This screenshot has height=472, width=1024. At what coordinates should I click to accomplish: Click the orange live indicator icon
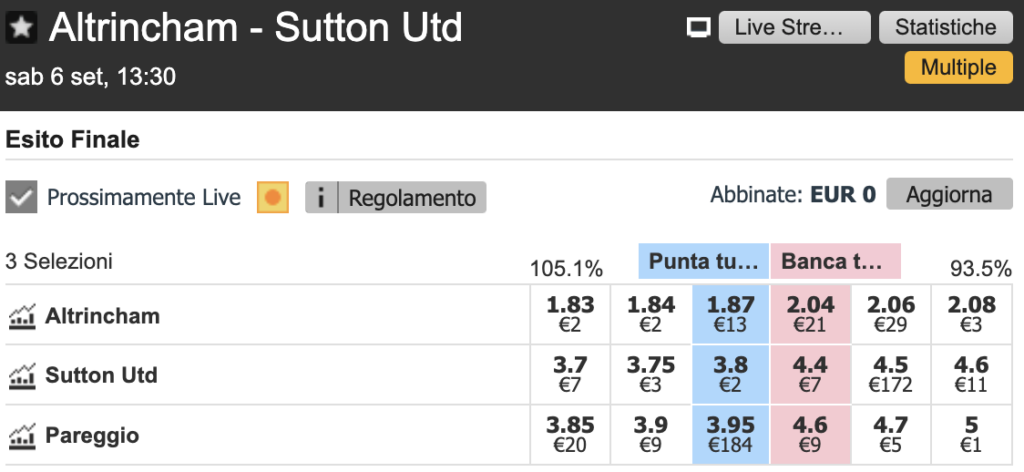272,197
